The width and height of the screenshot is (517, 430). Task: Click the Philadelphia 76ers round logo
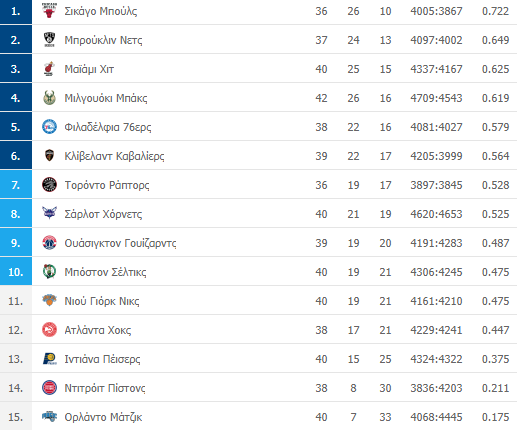49,127
